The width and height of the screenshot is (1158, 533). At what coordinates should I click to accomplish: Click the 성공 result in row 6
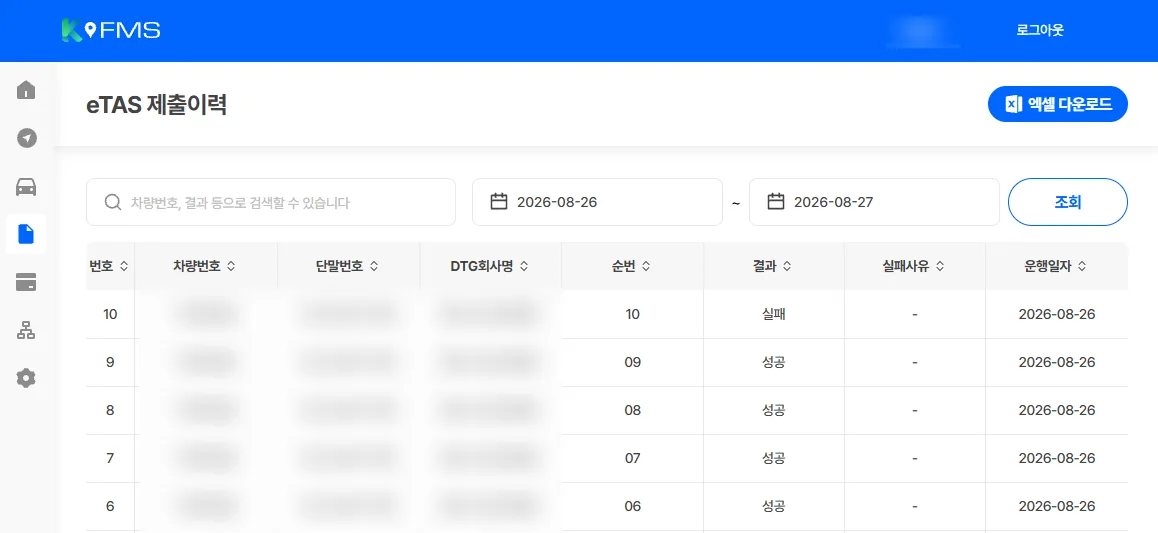[x=773, y=506]
